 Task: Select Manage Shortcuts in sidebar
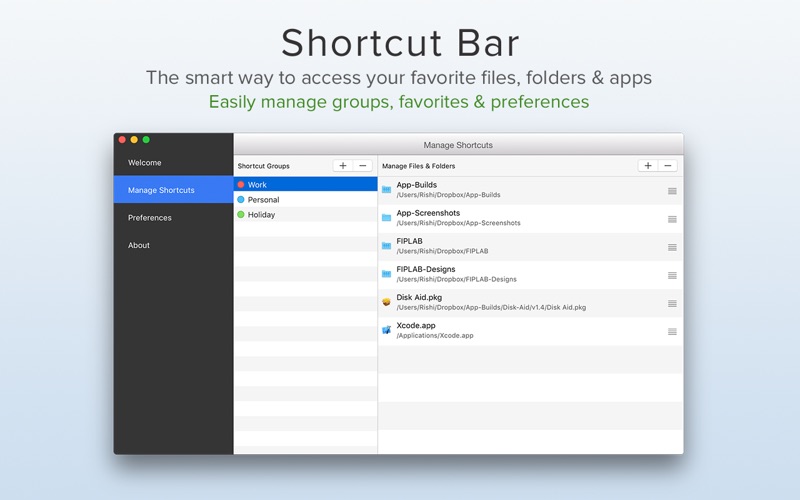tap(173, 190)
